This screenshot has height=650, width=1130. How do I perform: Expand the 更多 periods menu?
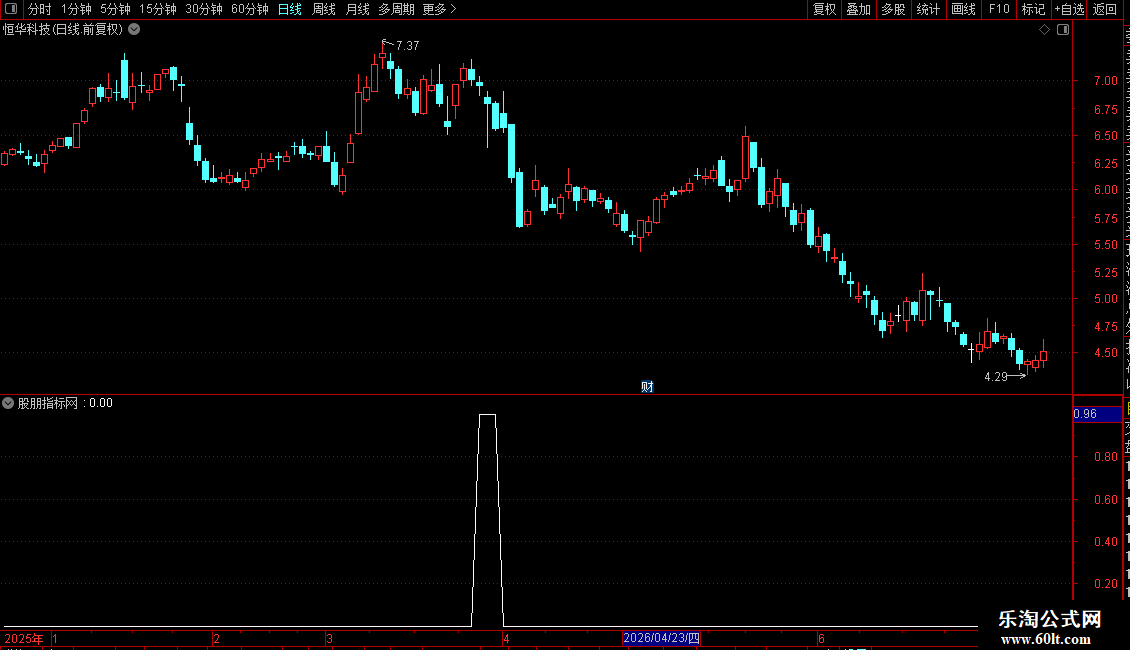tap(440, 9)
